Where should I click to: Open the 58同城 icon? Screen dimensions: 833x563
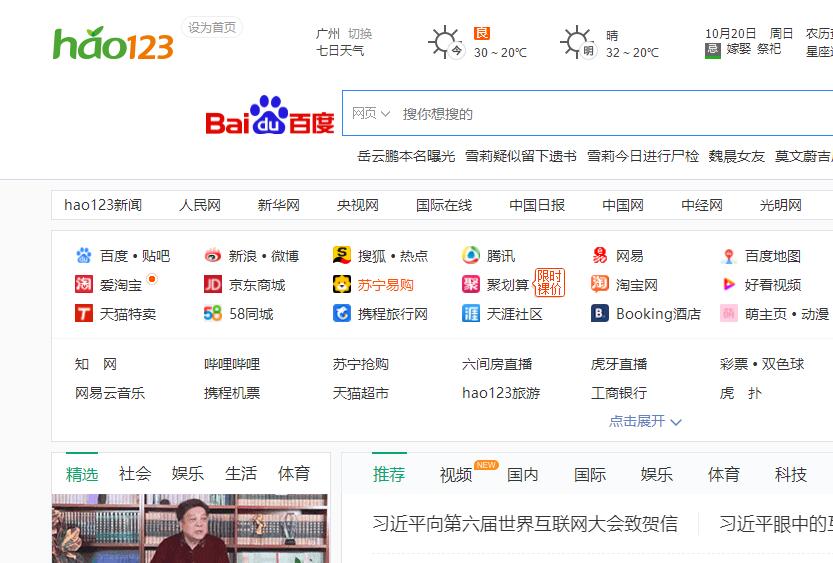(212, 313)
